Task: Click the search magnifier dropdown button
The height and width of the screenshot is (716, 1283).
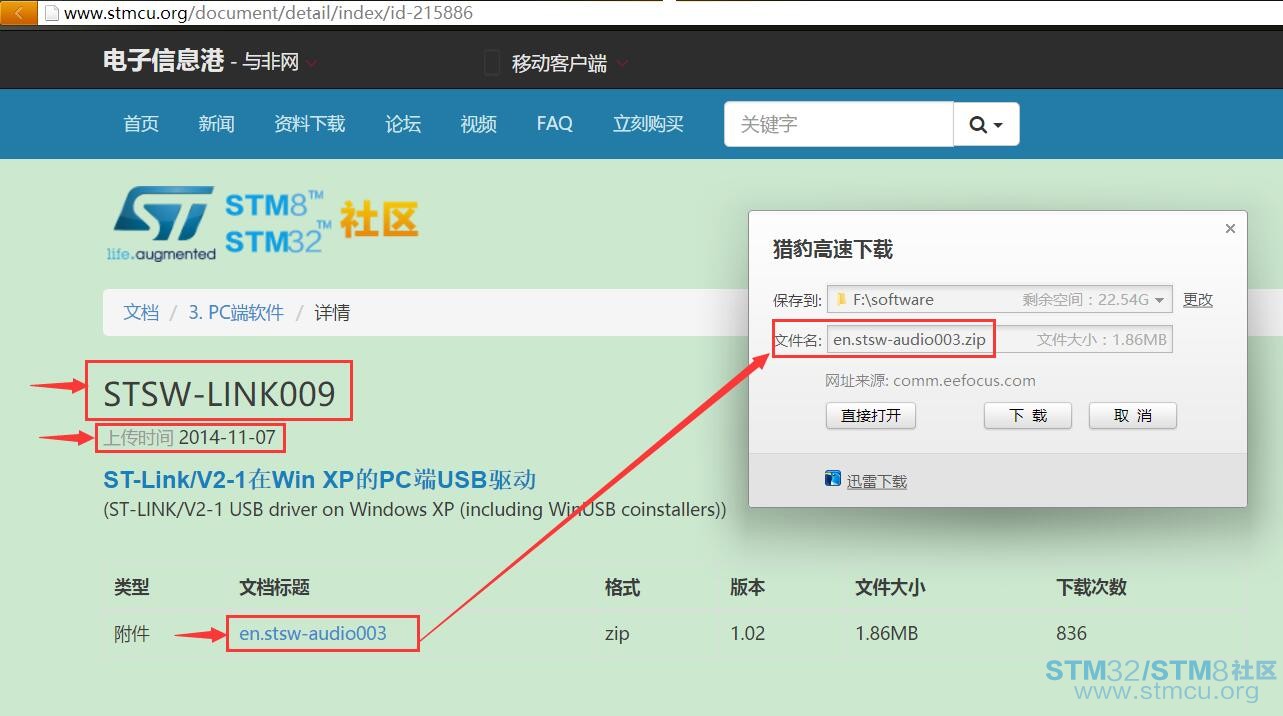Action: [x=986, y=124]
